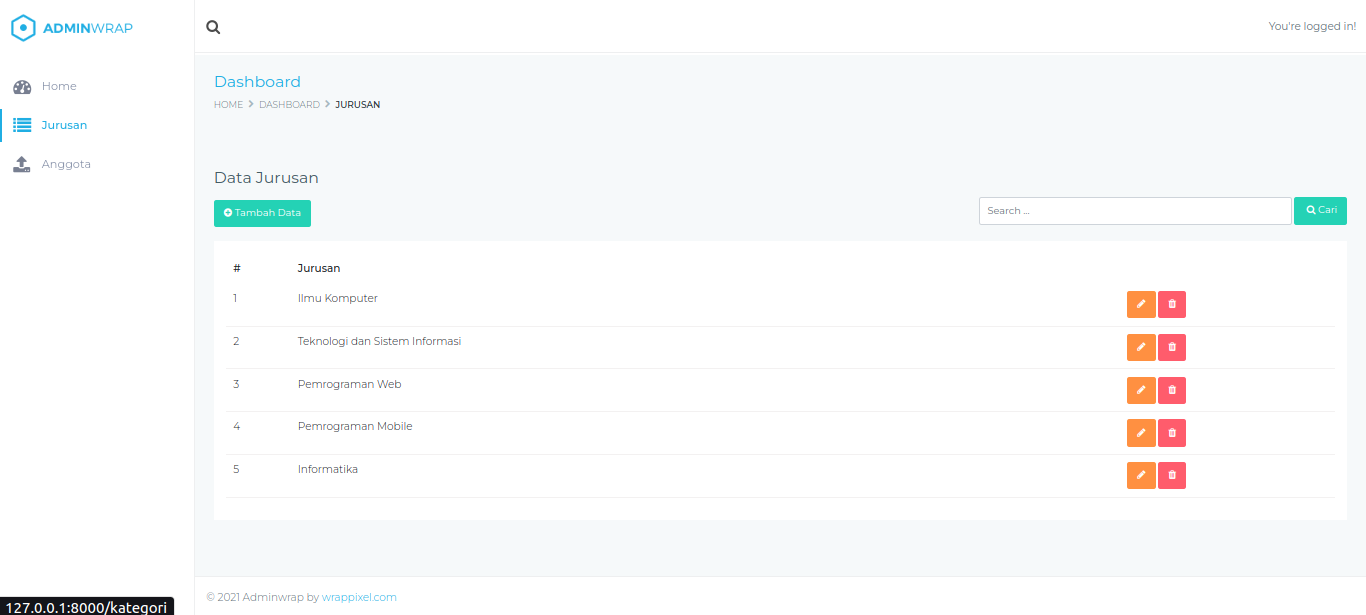
Task: Delete the Ilmu Komputer row
Action: 1172,305
